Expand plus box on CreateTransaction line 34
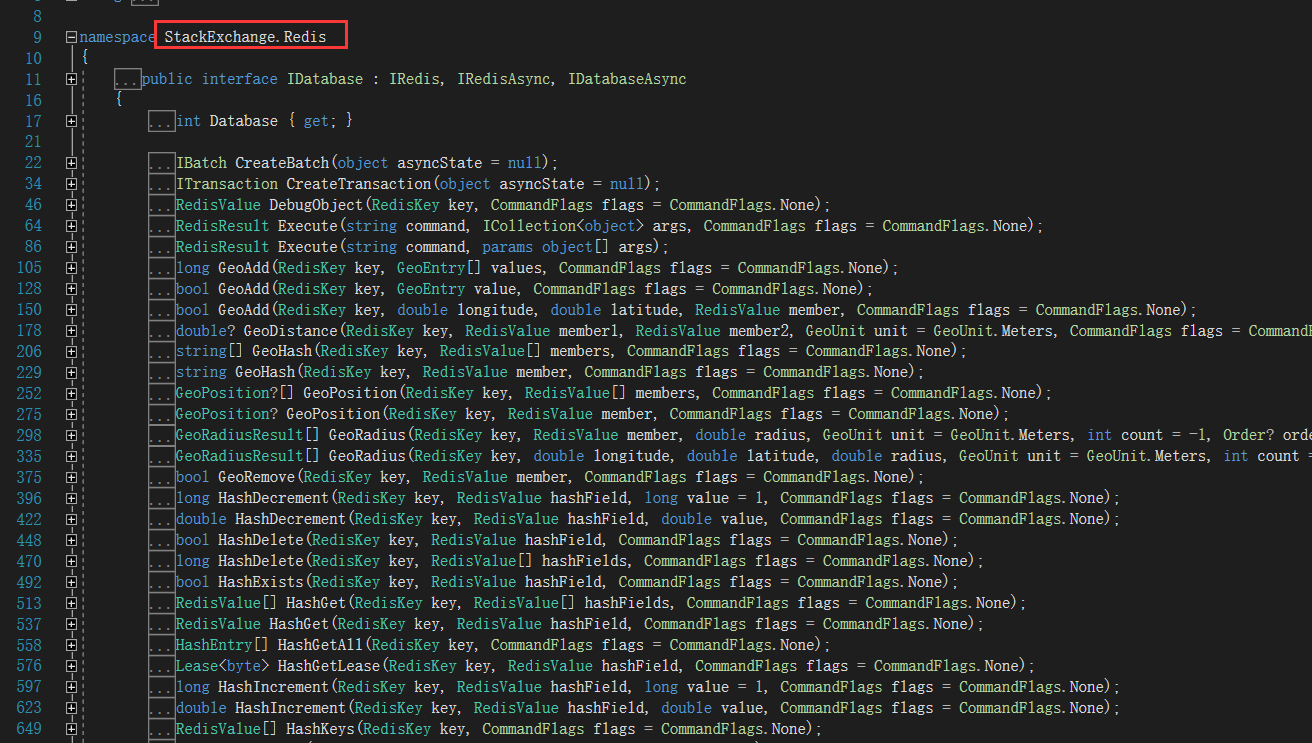1312x743 pixels. (71, 184)
